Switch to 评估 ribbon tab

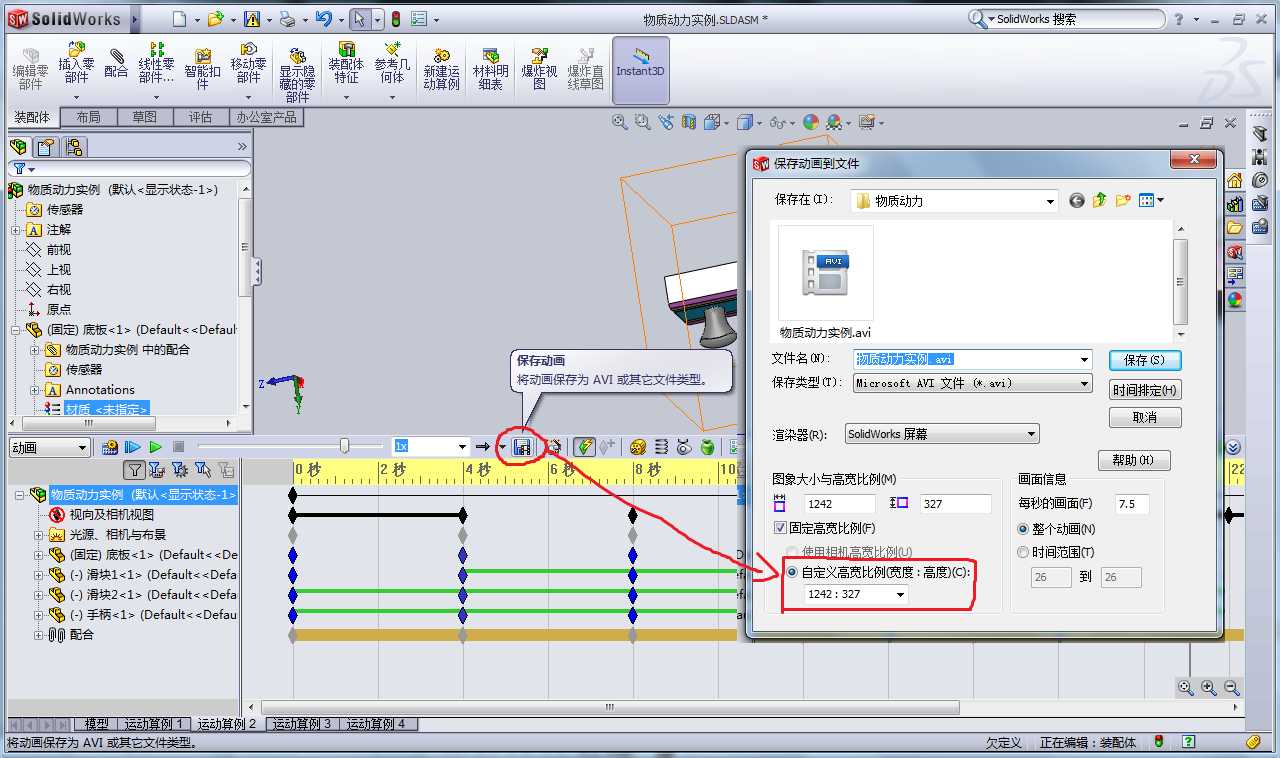coord(200,117)
